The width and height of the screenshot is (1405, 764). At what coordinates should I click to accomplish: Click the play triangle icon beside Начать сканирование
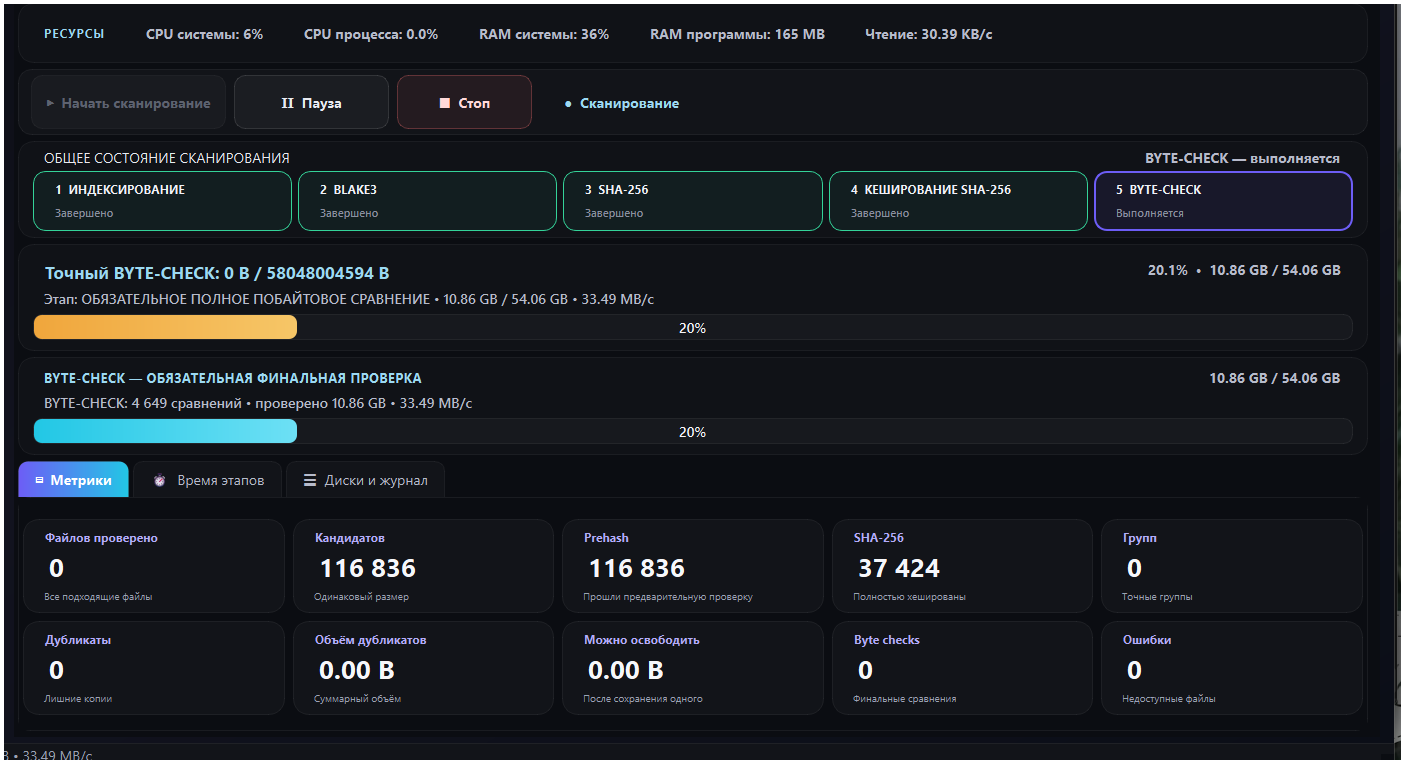click(x=50, y=104)
